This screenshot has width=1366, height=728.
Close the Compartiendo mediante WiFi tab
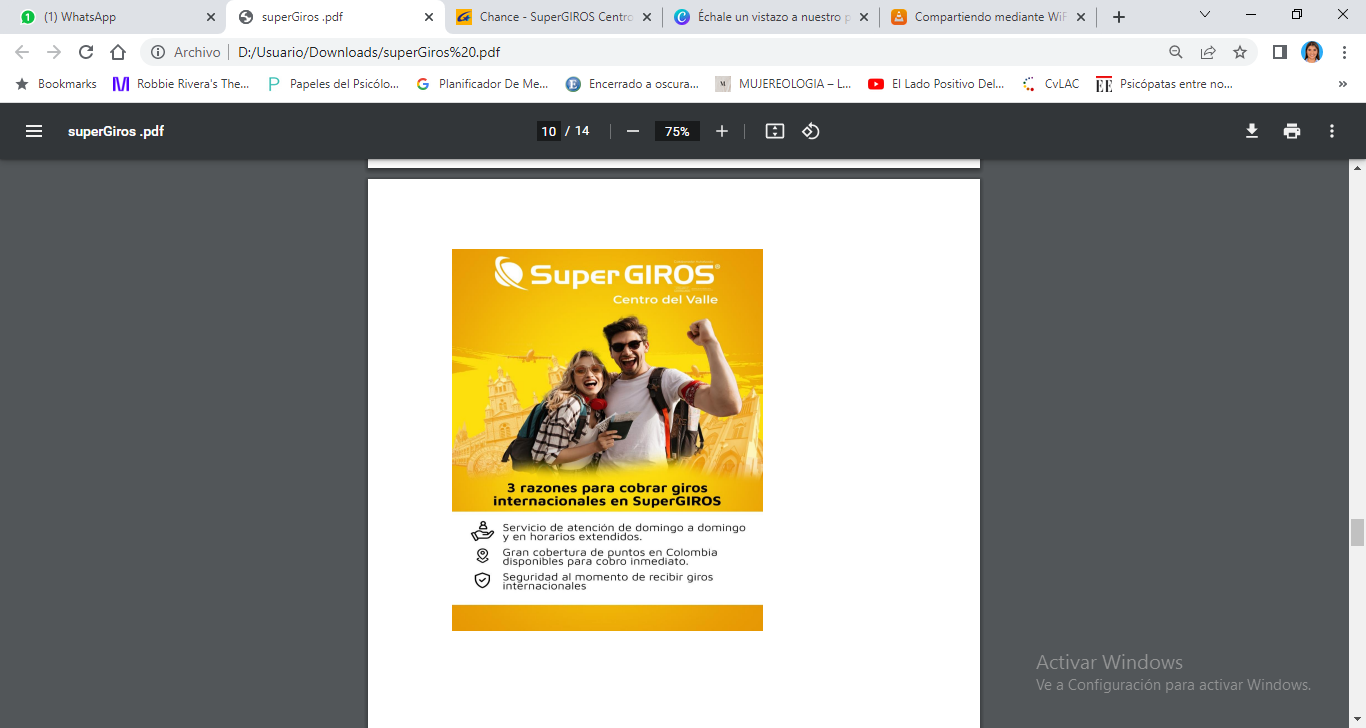pos(1081,17)
